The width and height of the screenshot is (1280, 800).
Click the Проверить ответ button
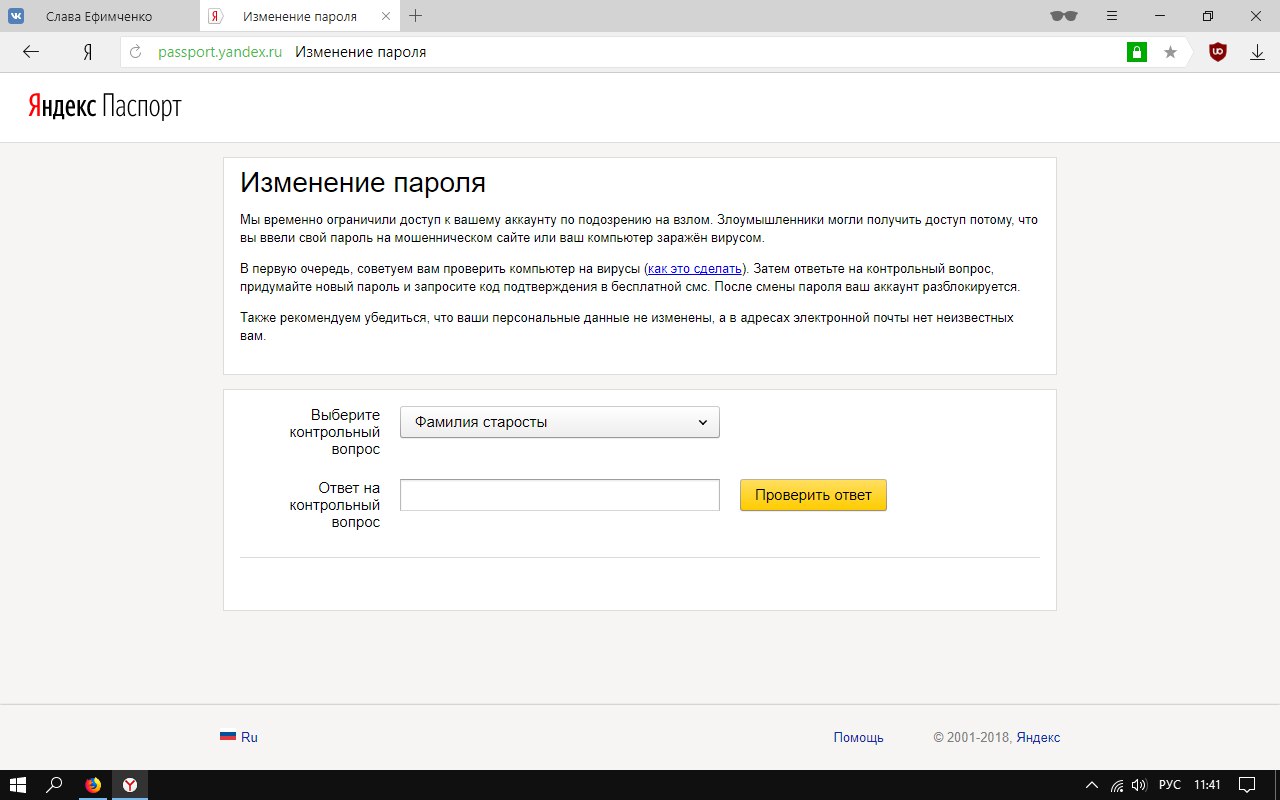pyautogui.click(x=813, y=495)
